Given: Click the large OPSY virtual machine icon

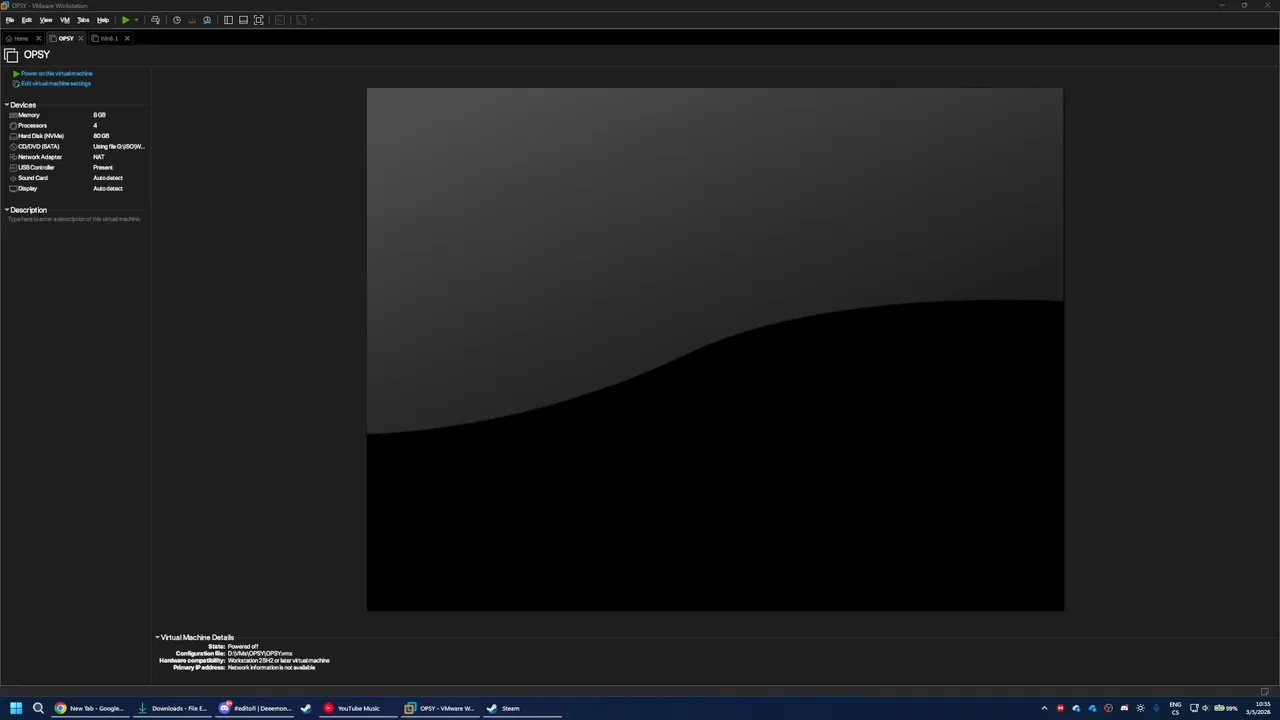Looking at the screenshot, I should (x=11, y=55).
